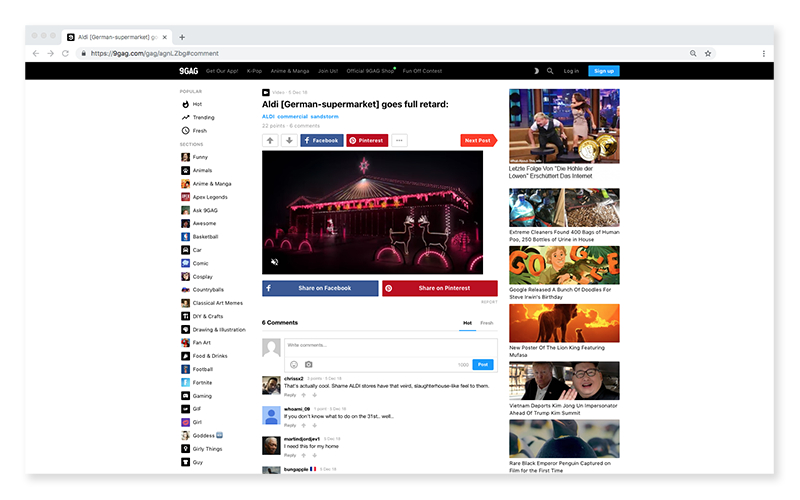Downvote whoami_09's comment
Viewport: 800px width, 500px height.
coord(315,425)
